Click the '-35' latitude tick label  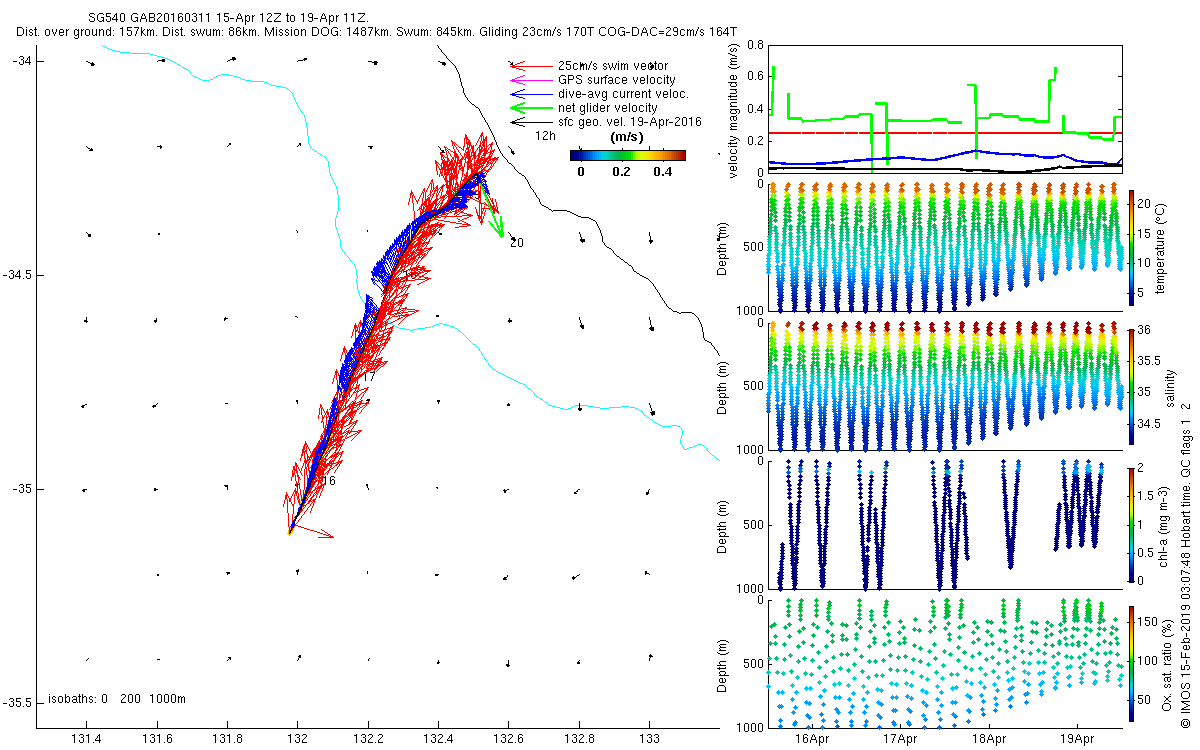(x=22, y=489)
